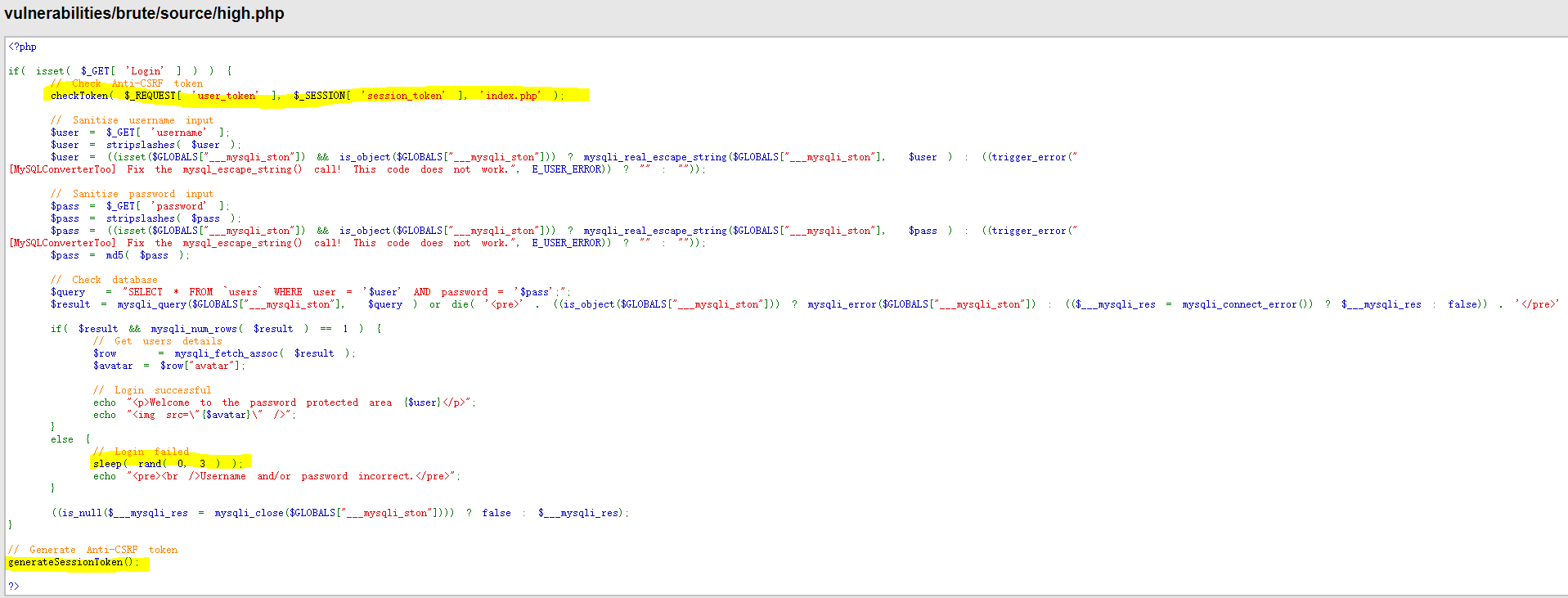Click the '// Sanitise username input' comment
The height and width of the screenshot is (598, 1568).
coord(132,120)
